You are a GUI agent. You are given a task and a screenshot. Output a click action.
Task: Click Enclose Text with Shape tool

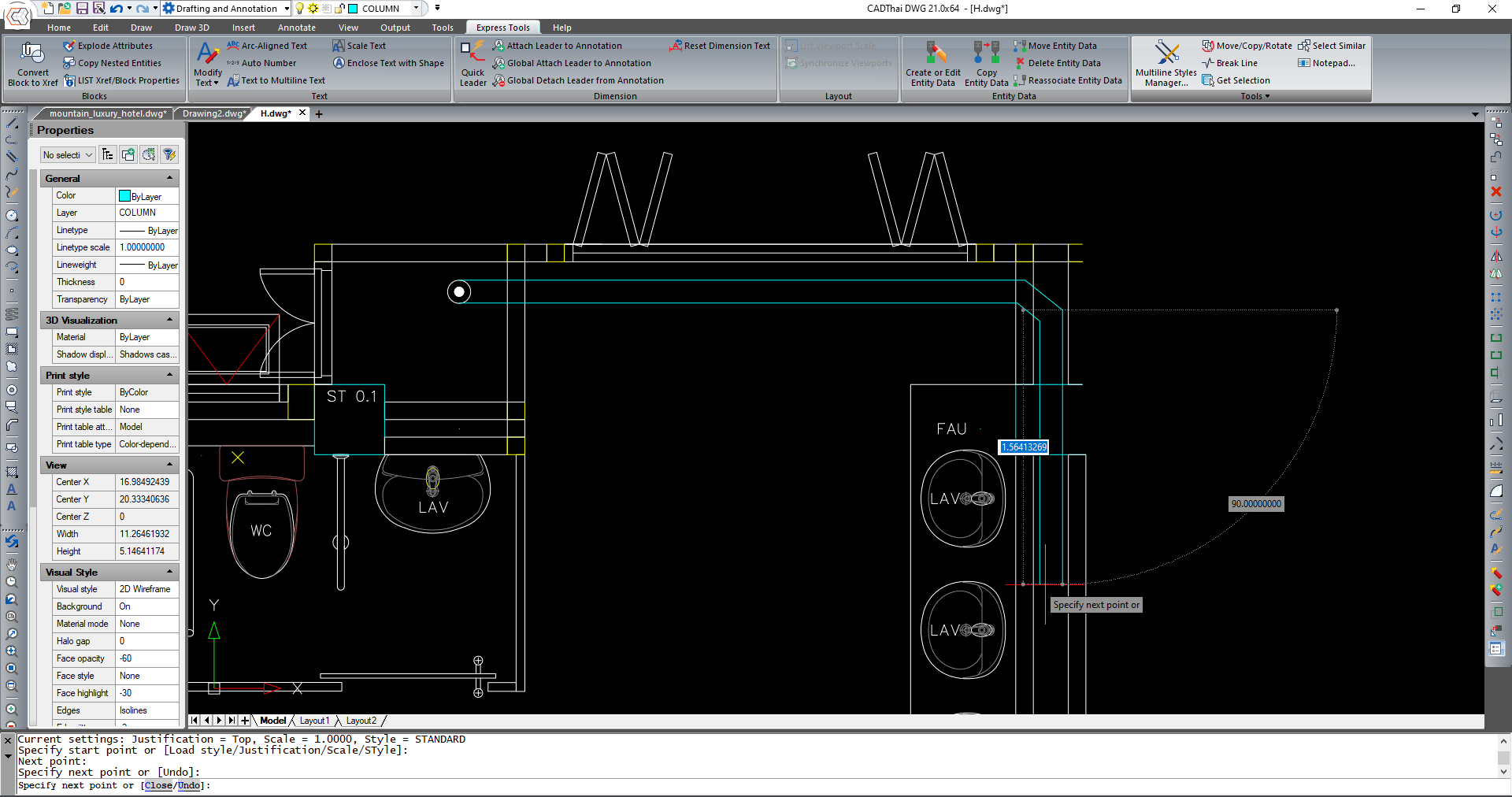[x=388, y=63]
